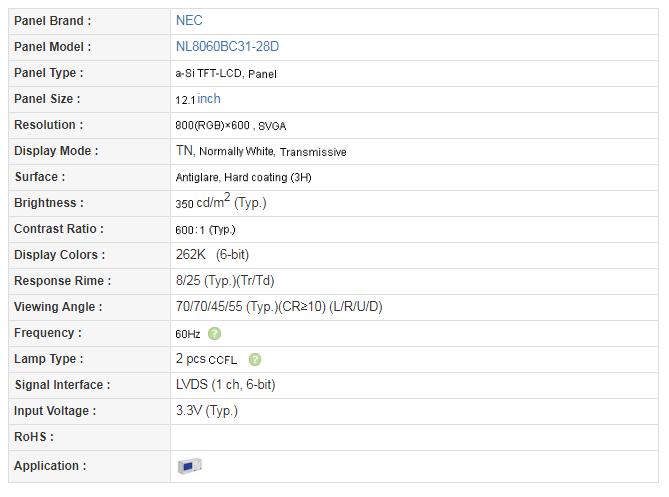Select the 'Viewing Angle :' label
669x497 pixels.
(58, 307)
